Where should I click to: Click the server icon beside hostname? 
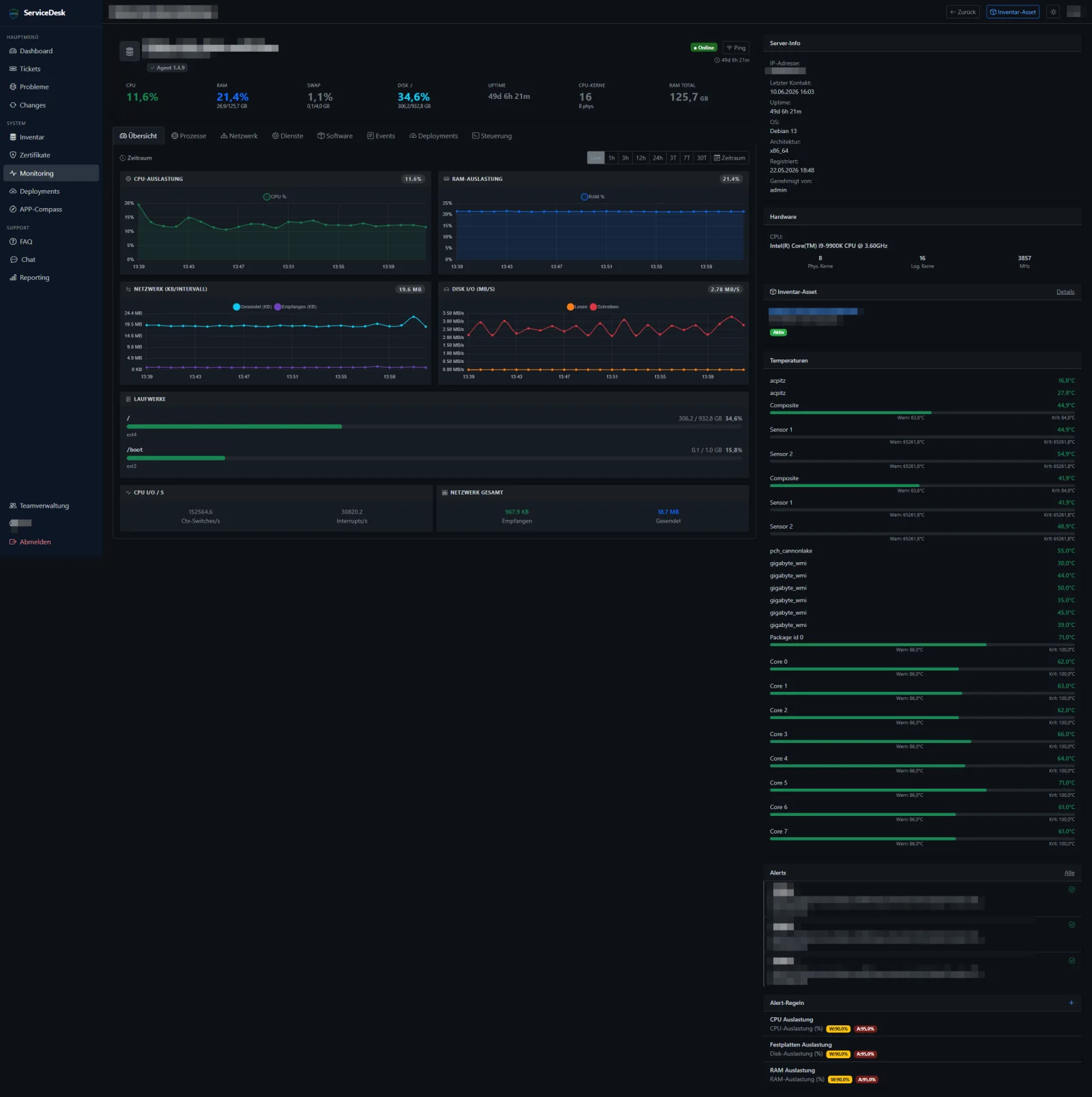tap(130, 51)
